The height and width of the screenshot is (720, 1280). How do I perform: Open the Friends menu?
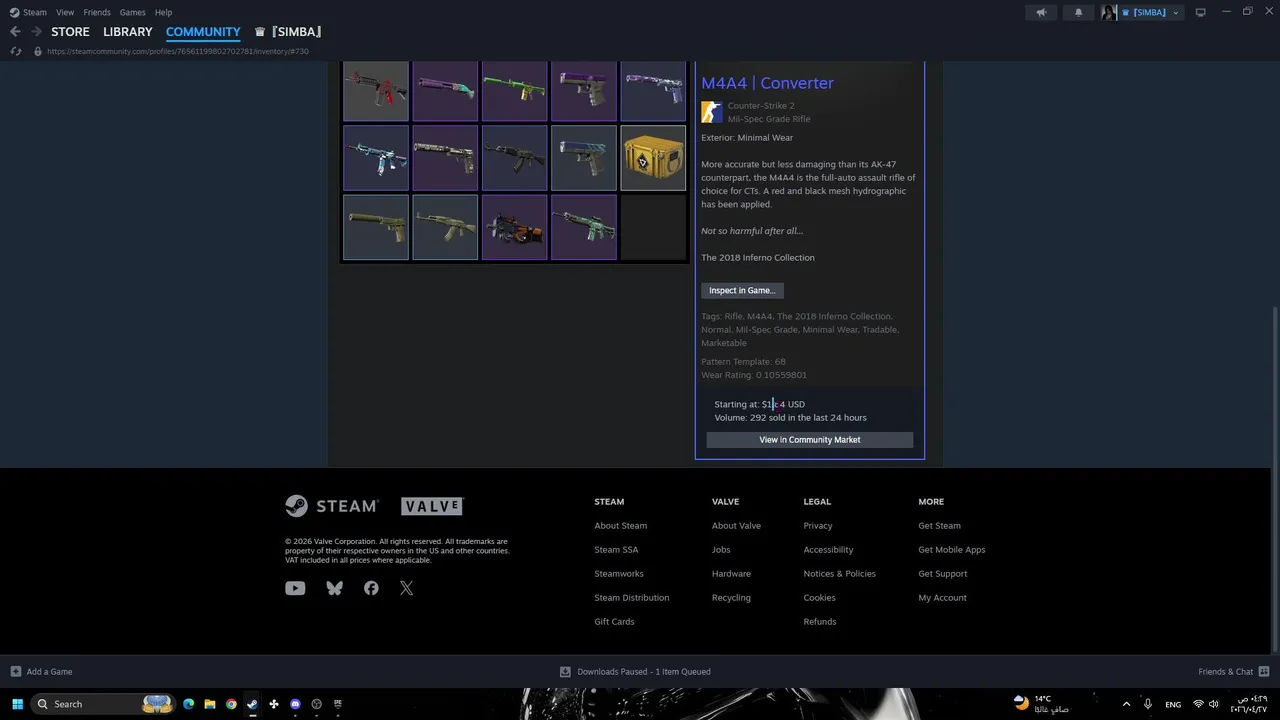(x=97, y=12)
